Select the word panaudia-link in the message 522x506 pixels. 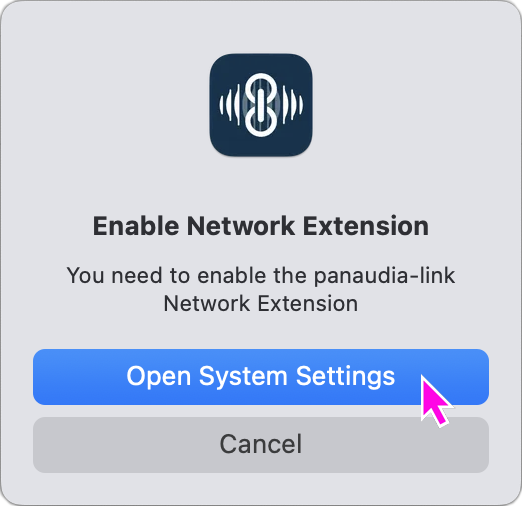coord(385,276)
